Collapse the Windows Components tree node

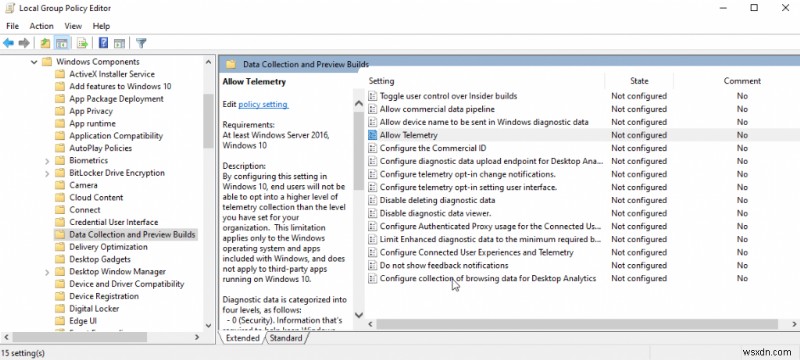coord(34,62)
